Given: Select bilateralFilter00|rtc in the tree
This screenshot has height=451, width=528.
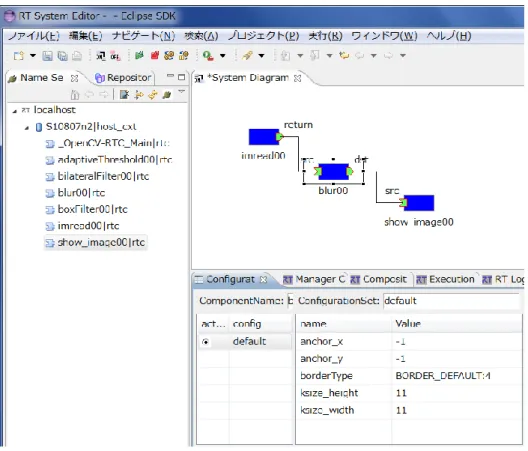Looking at the screenshot, I should point(97,176).
